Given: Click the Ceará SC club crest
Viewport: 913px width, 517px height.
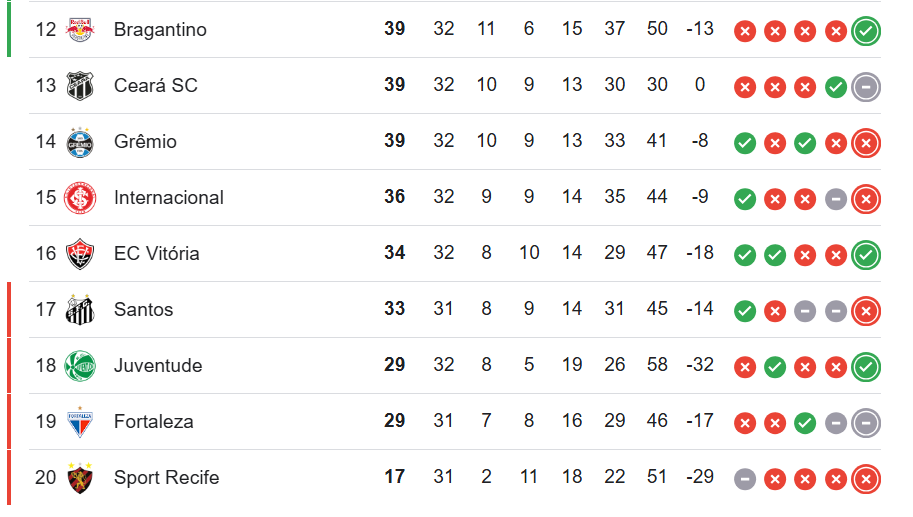Looking at the screenshot, I should (x=80, y=86).
